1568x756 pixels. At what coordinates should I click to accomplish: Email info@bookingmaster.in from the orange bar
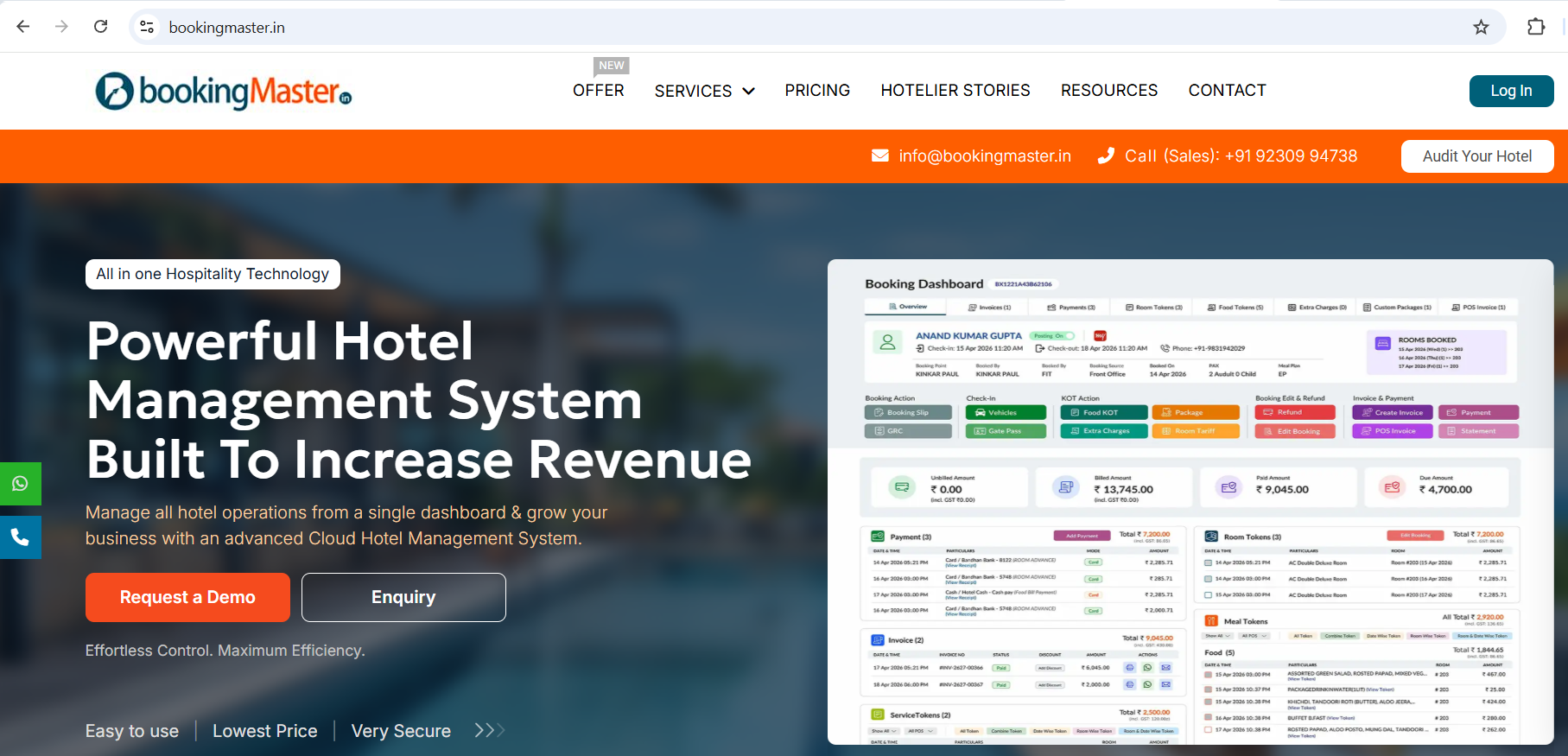(x=971, y=156)
